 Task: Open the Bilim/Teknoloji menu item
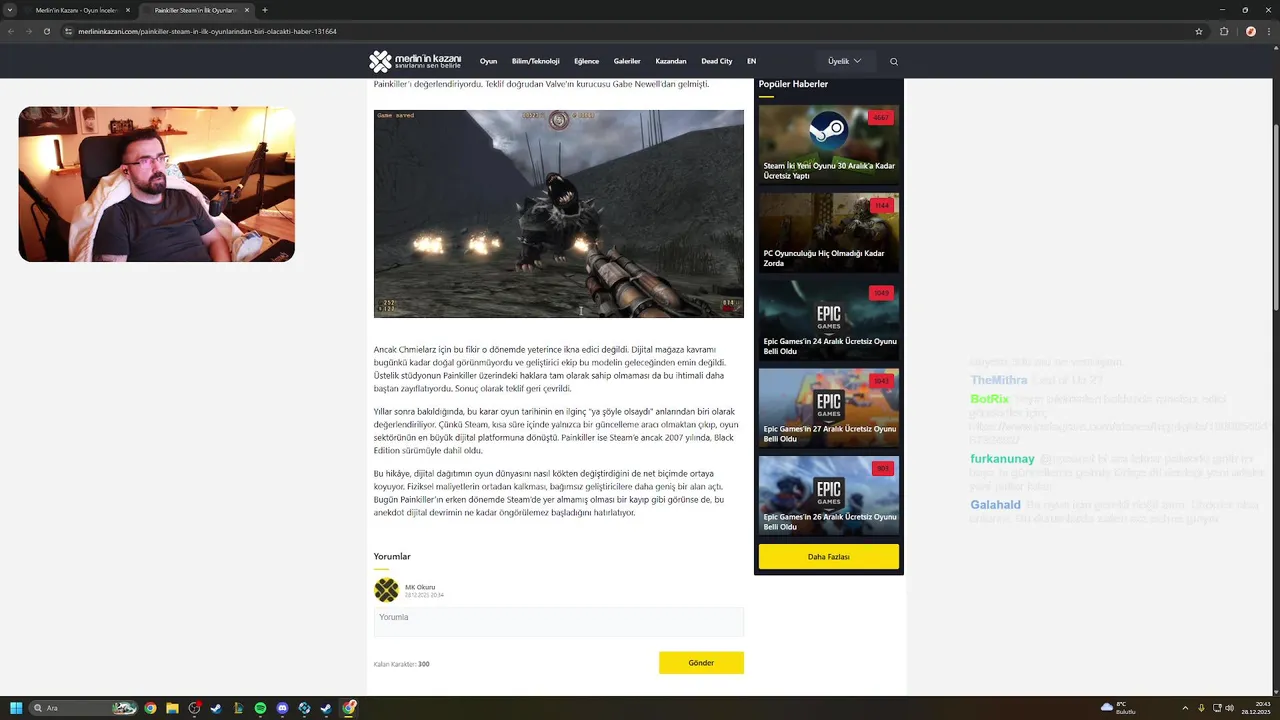click(535, 61)
